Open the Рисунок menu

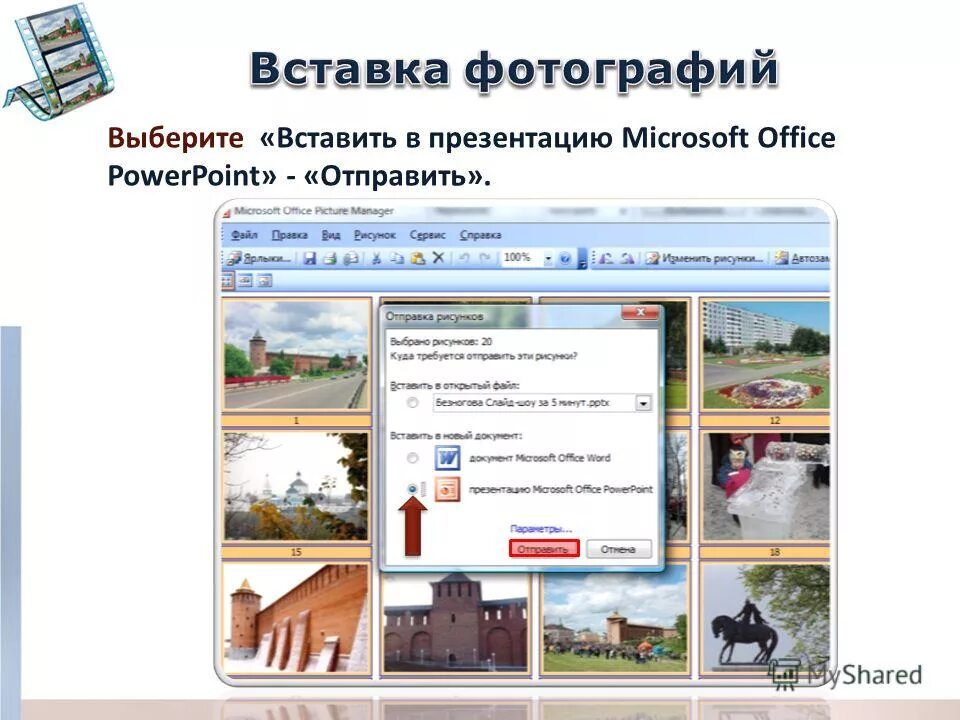(375, 235)
